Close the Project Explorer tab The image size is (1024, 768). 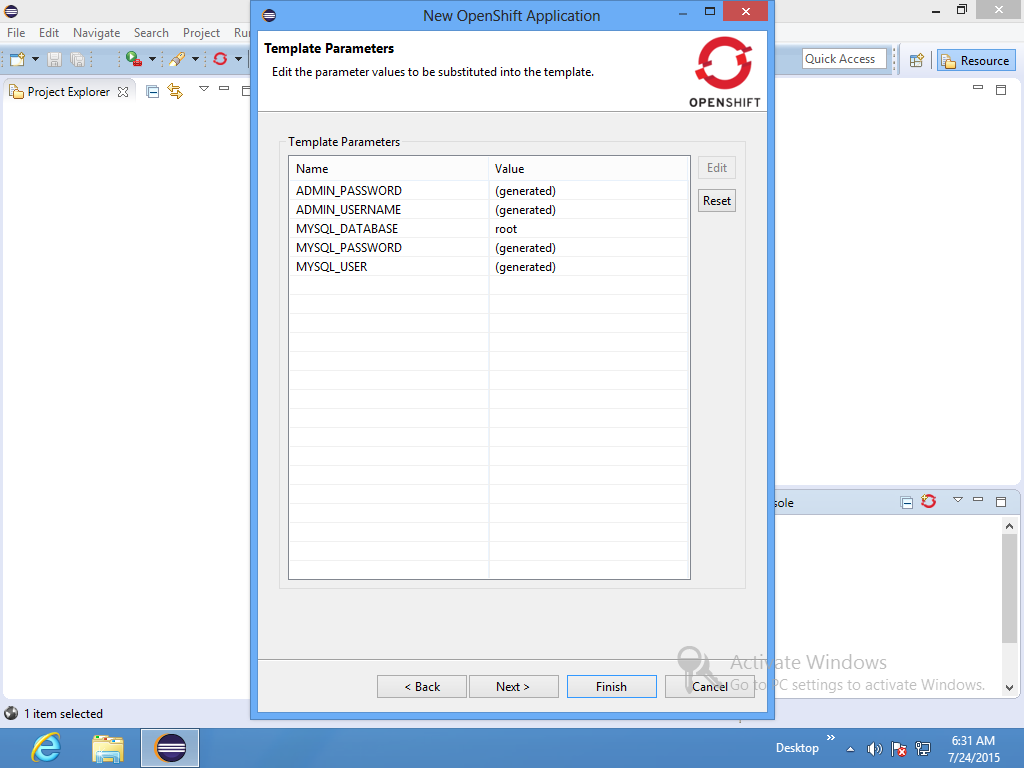[123, 92]
